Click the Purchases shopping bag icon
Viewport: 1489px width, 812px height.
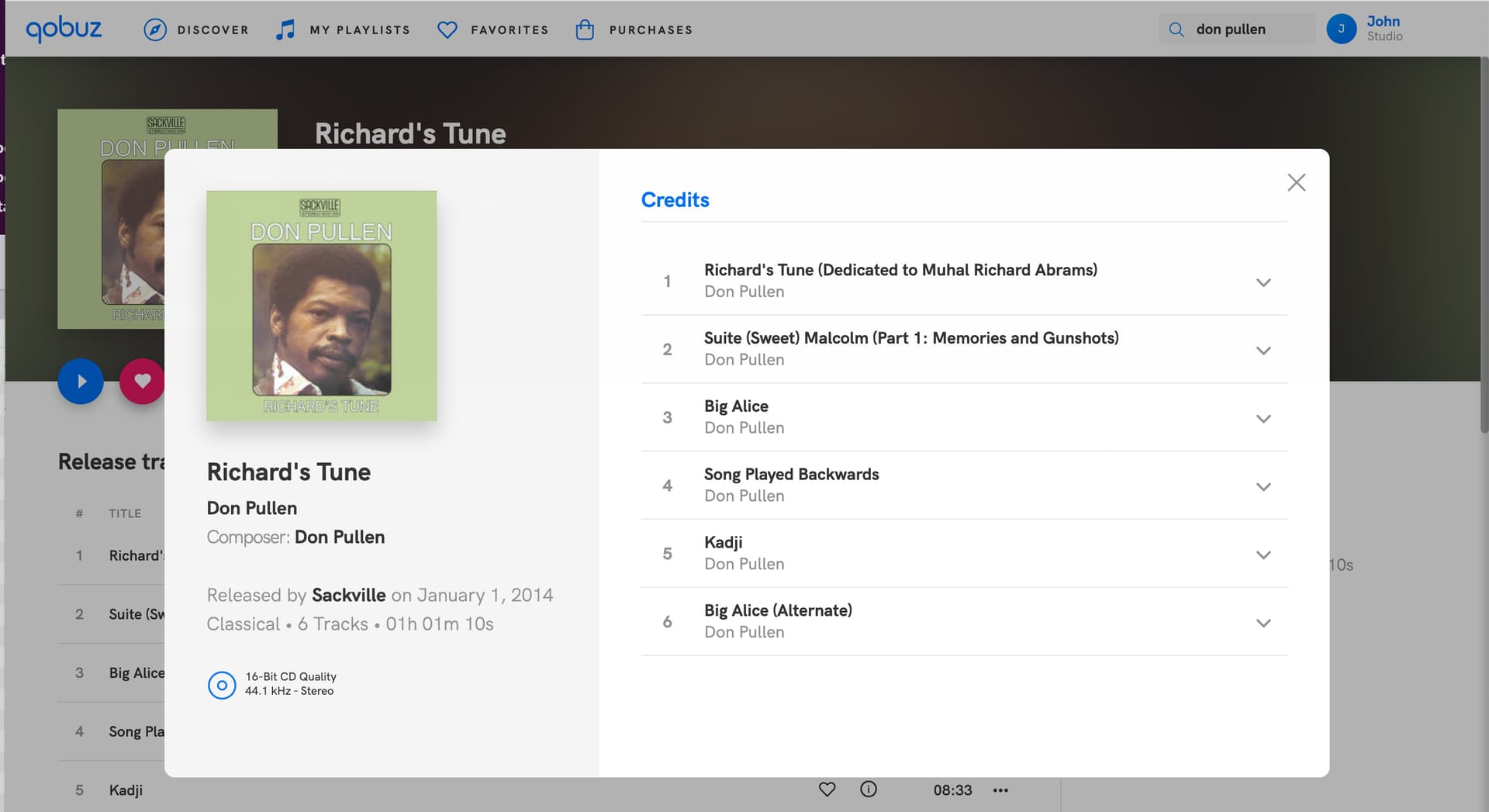pos(585,29)
